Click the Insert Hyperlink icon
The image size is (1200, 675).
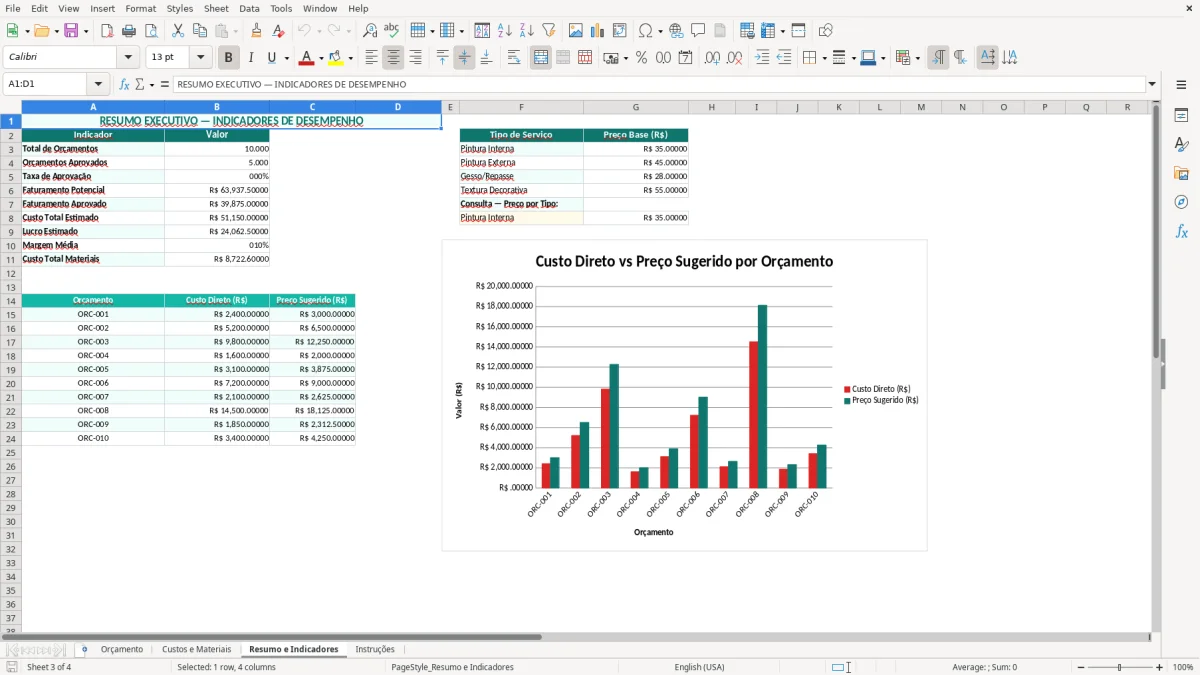(x=676, y=31)
